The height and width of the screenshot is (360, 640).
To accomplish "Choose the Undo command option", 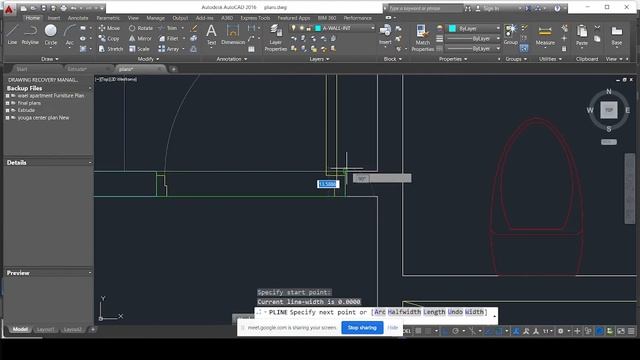I will (455, 312).
